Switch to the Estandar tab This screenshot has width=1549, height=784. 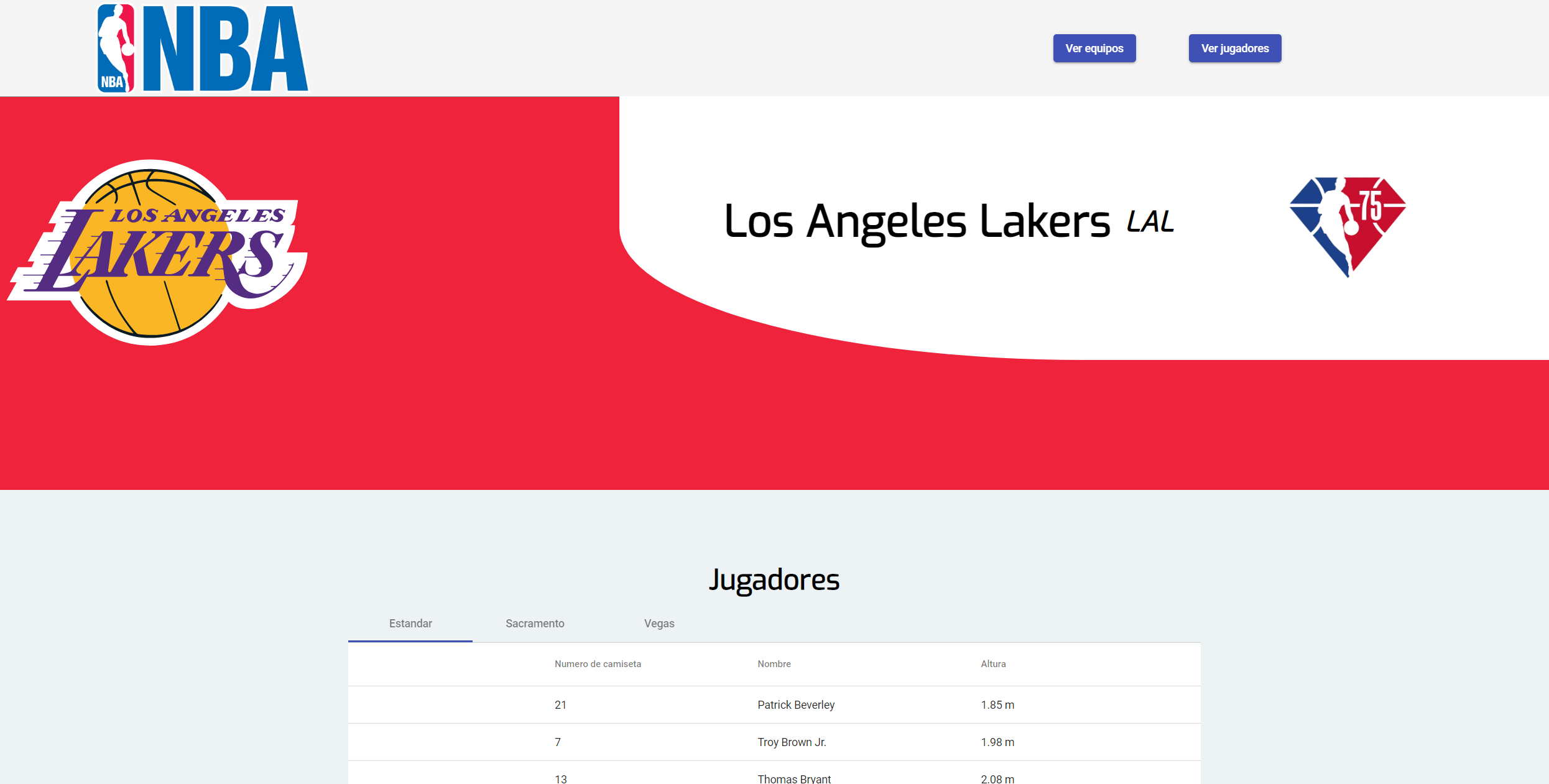point(410,624)
